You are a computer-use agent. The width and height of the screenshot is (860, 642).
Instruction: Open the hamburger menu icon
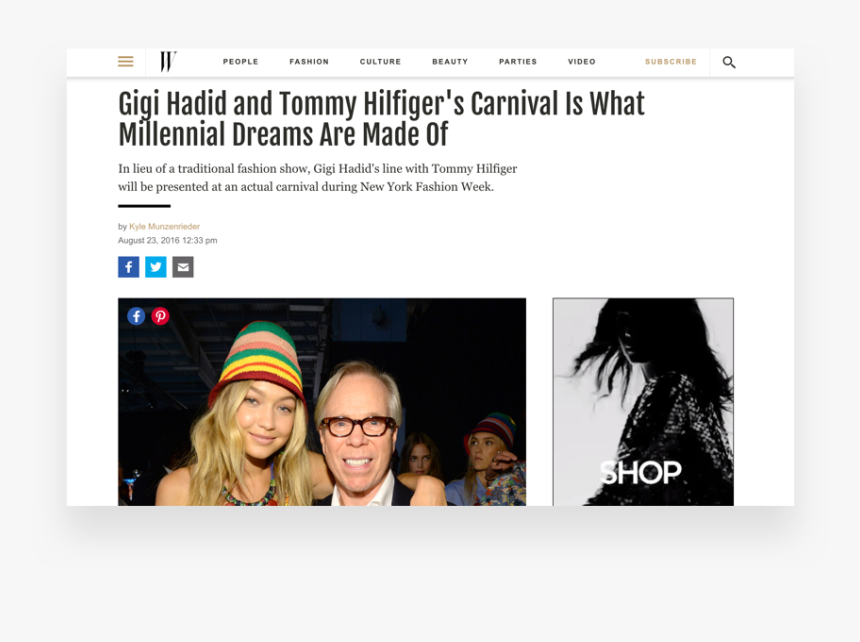126,61
